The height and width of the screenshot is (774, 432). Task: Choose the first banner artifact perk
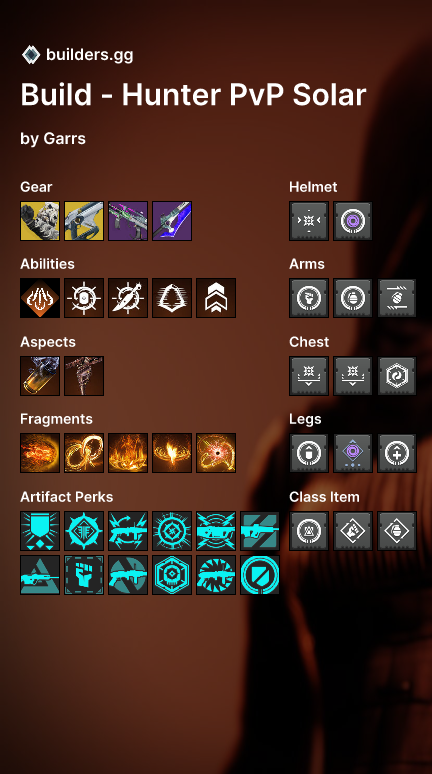pos(40,531)
